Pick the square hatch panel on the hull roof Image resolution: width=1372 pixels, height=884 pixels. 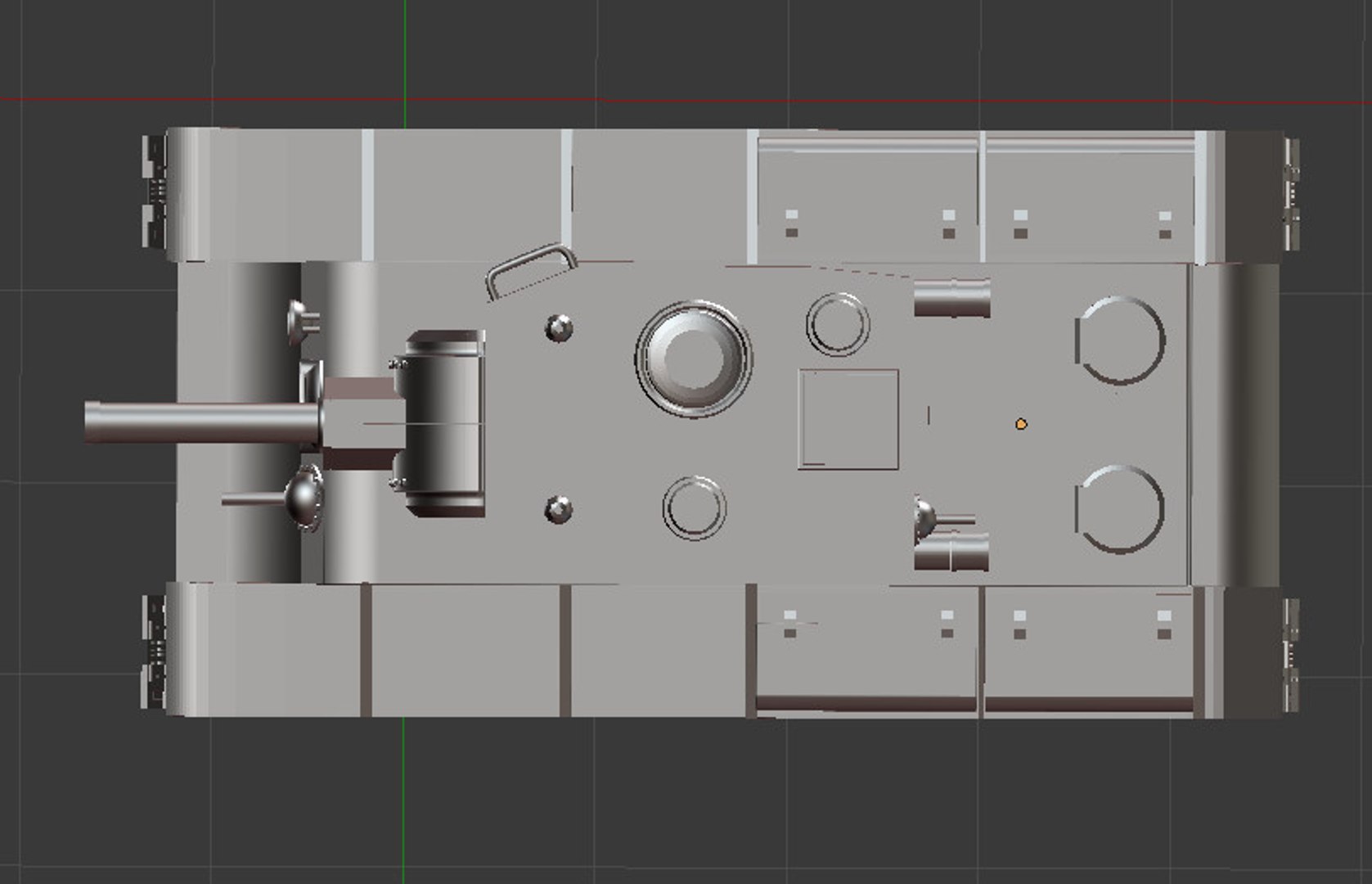click(848, 419)
